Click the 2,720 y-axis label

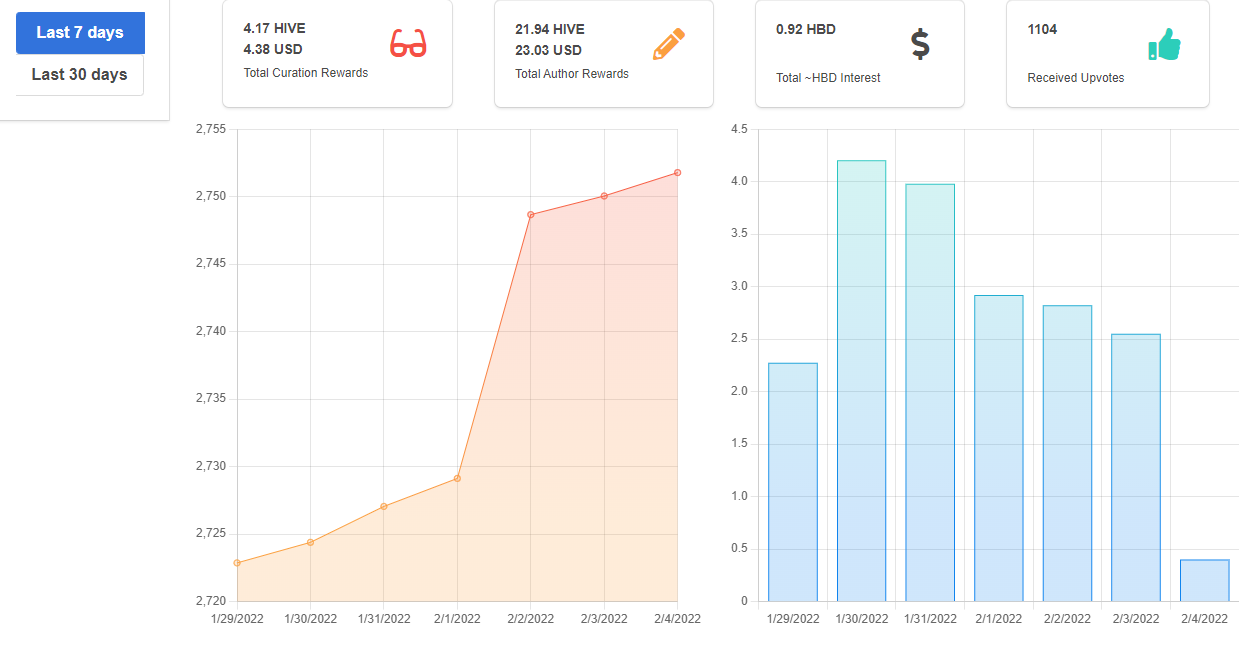click(210, 601)
